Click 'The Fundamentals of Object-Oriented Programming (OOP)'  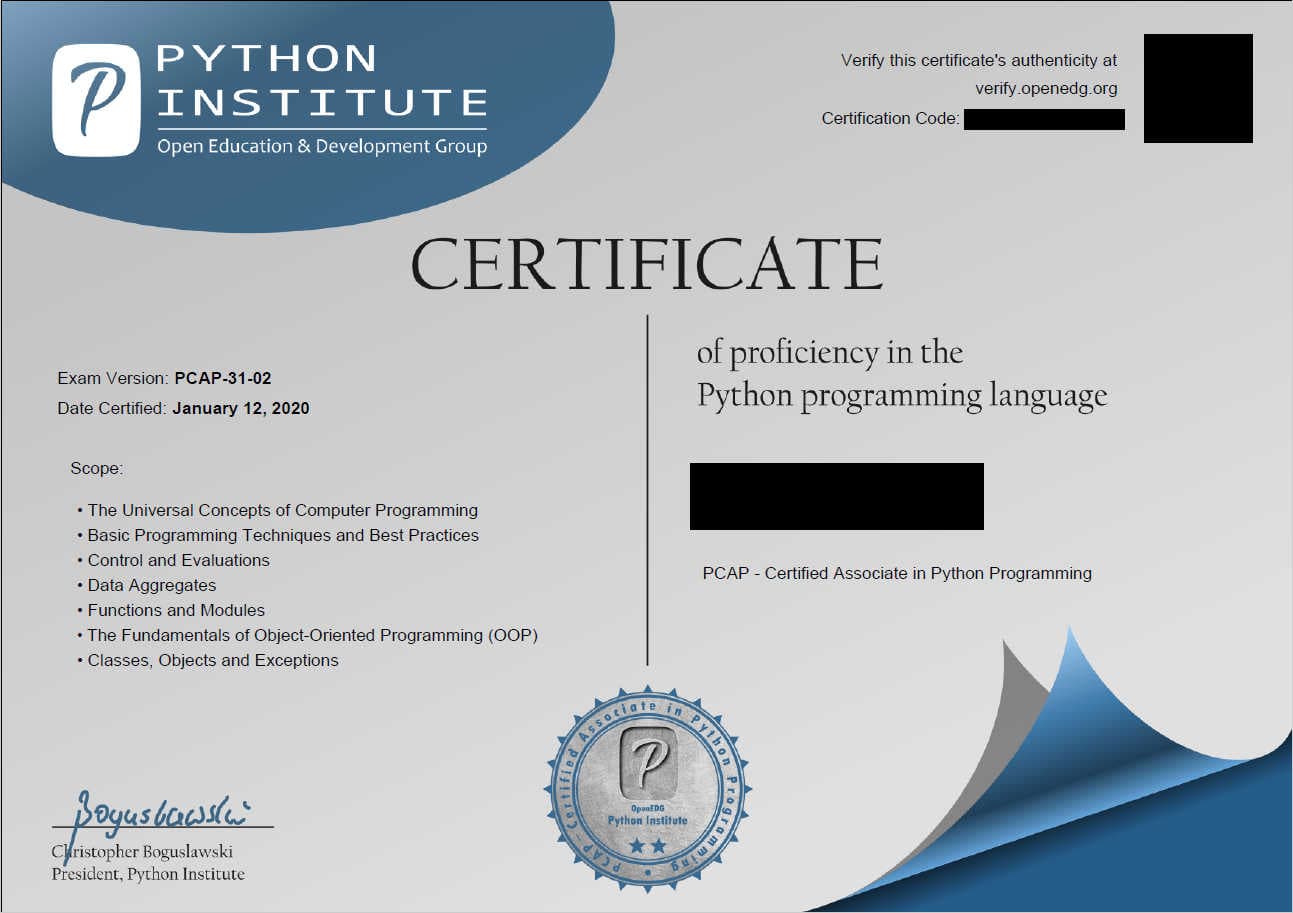(313, 635)
